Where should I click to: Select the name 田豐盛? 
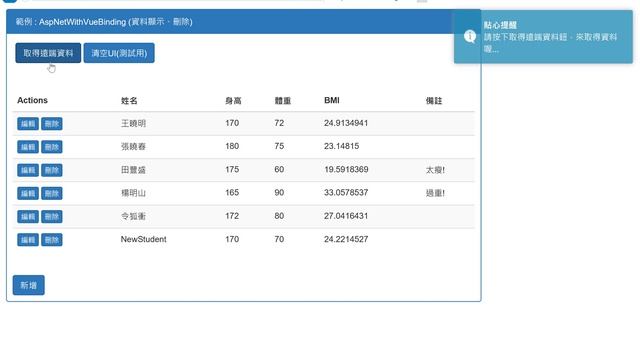click(x=133, y=170)
